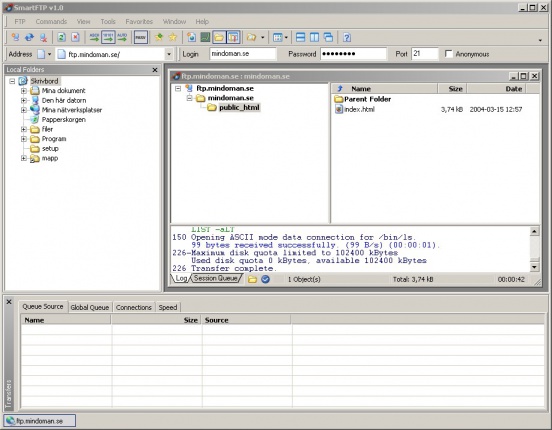The image size is (552, 430).
Task: Open the View menu
Action: 83,21
